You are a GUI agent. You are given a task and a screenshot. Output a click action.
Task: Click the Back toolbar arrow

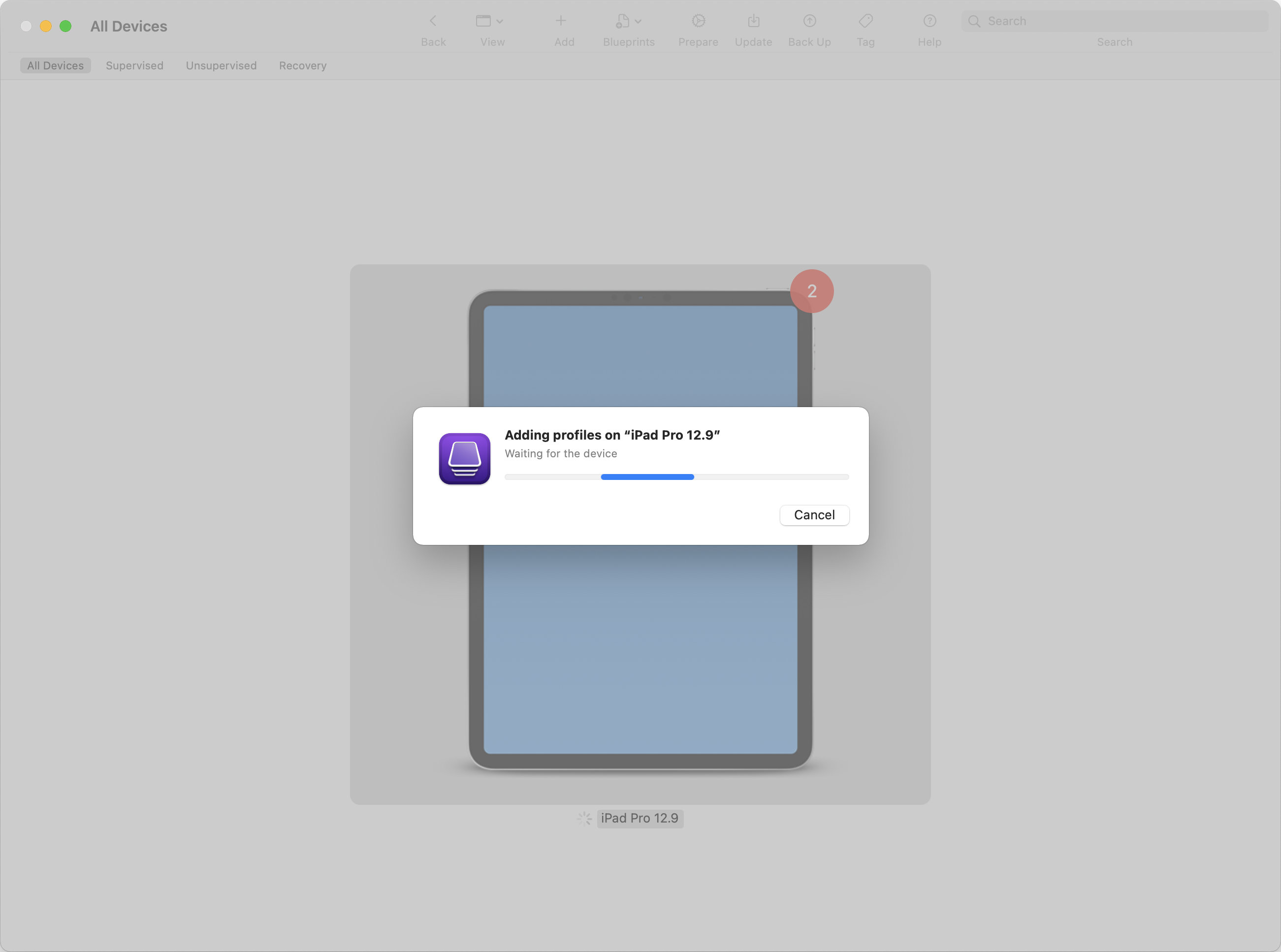(433, 21)
